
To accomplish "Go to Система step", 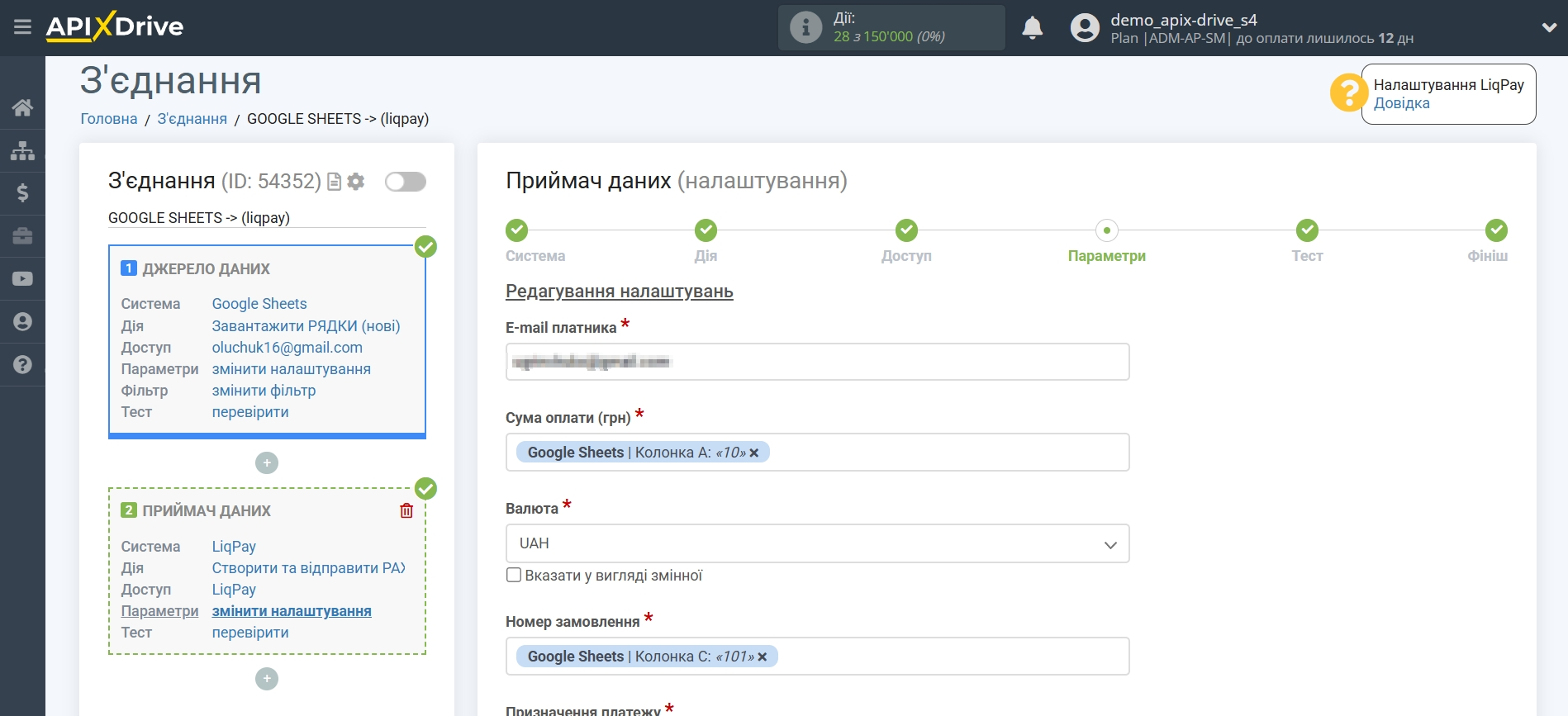I will click(x=517, y=230).
